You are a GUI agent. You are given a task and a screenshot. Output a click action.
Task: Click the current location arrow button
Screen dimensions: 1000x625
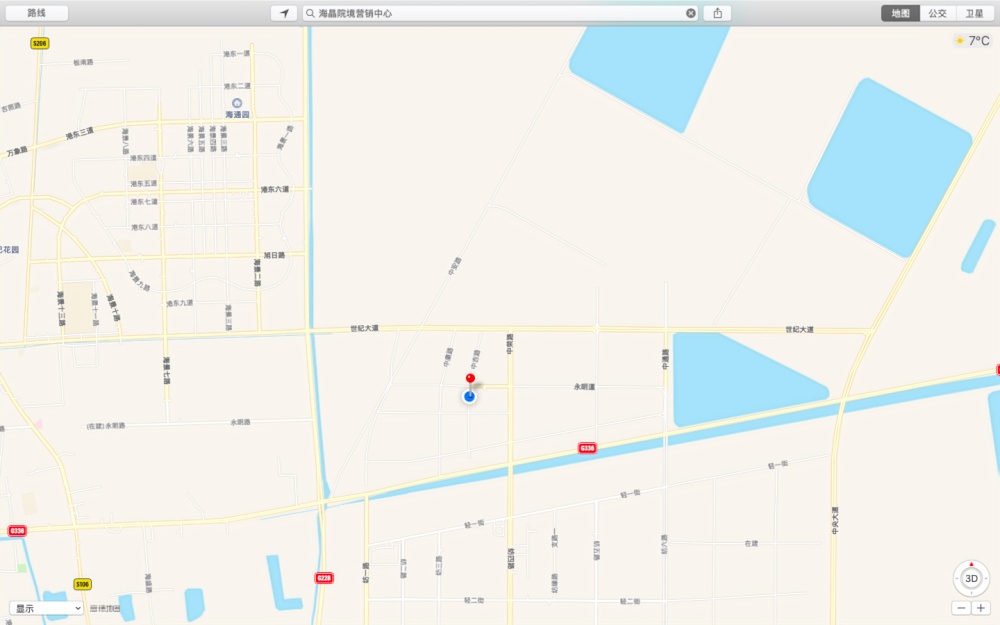[285, 13]
